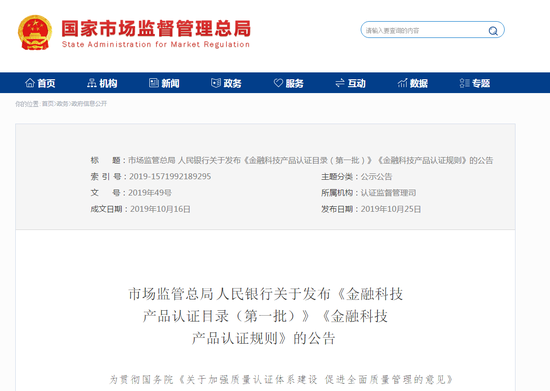Click the chart icon beside 数据
Image resolution: width=550 pixels, height=391 pixels.
click(x=402, y=83)
